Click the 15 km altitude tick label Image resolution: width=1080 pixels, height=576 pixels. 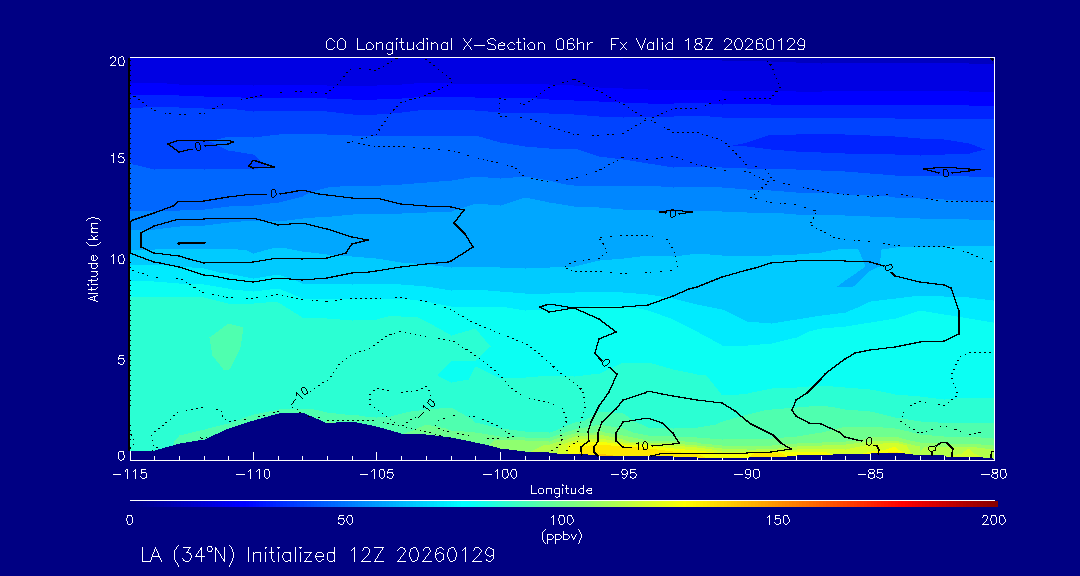point(115,159)
